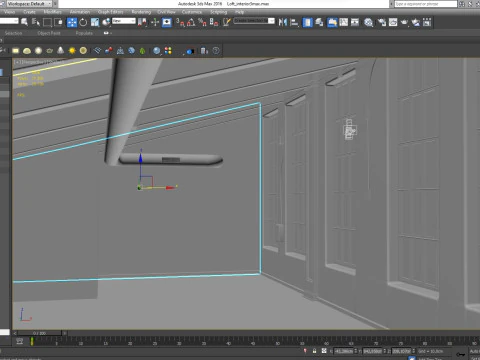Image resolution: width=480 pixels, height=360 pixels.
Task: Click previous frame arrow on time slider
Action: tap(15, 333)
